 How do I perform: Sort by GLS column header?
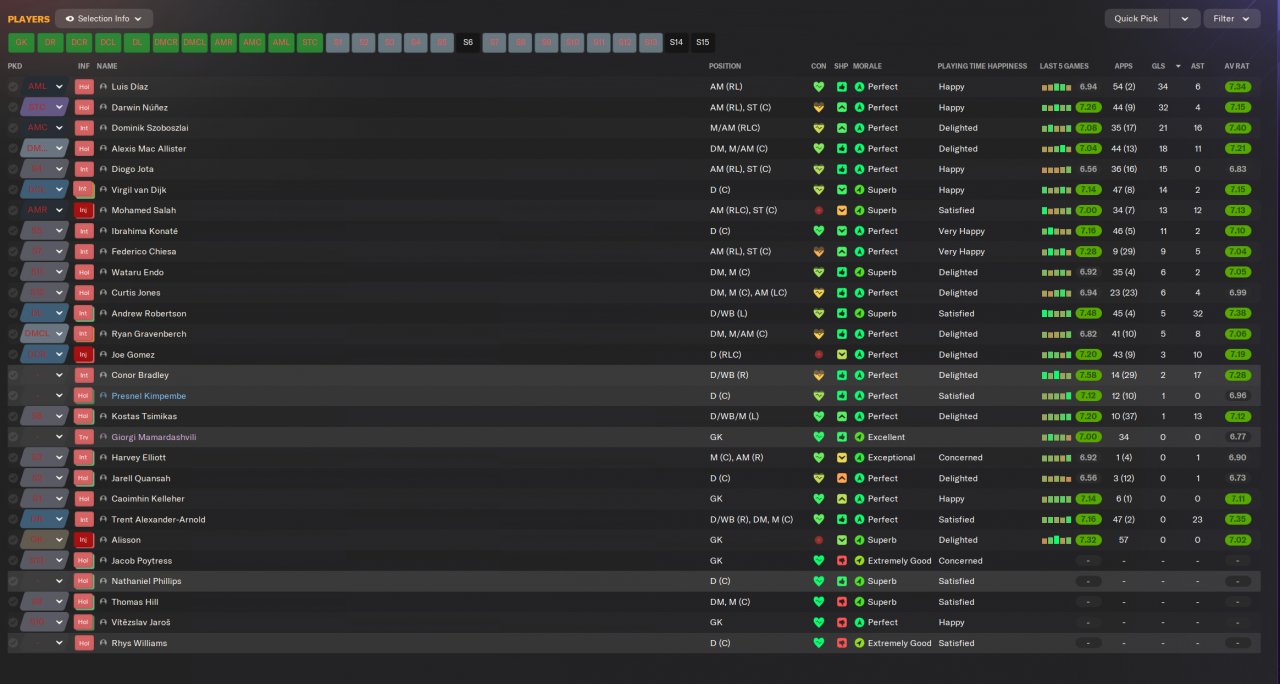click(x=1158, y=66)
